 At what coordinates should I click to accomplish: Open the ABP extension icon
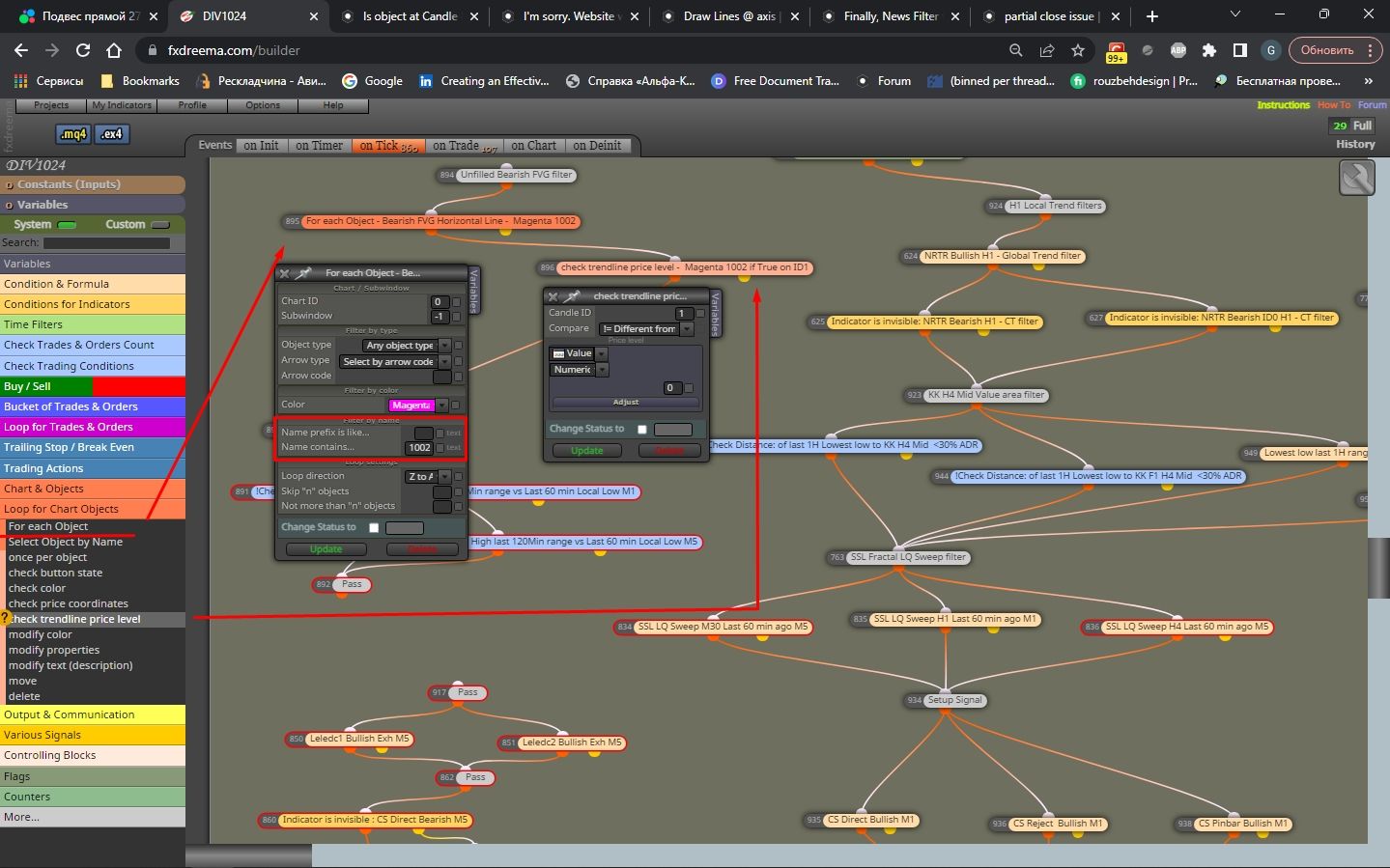(x=1178, y=50)
